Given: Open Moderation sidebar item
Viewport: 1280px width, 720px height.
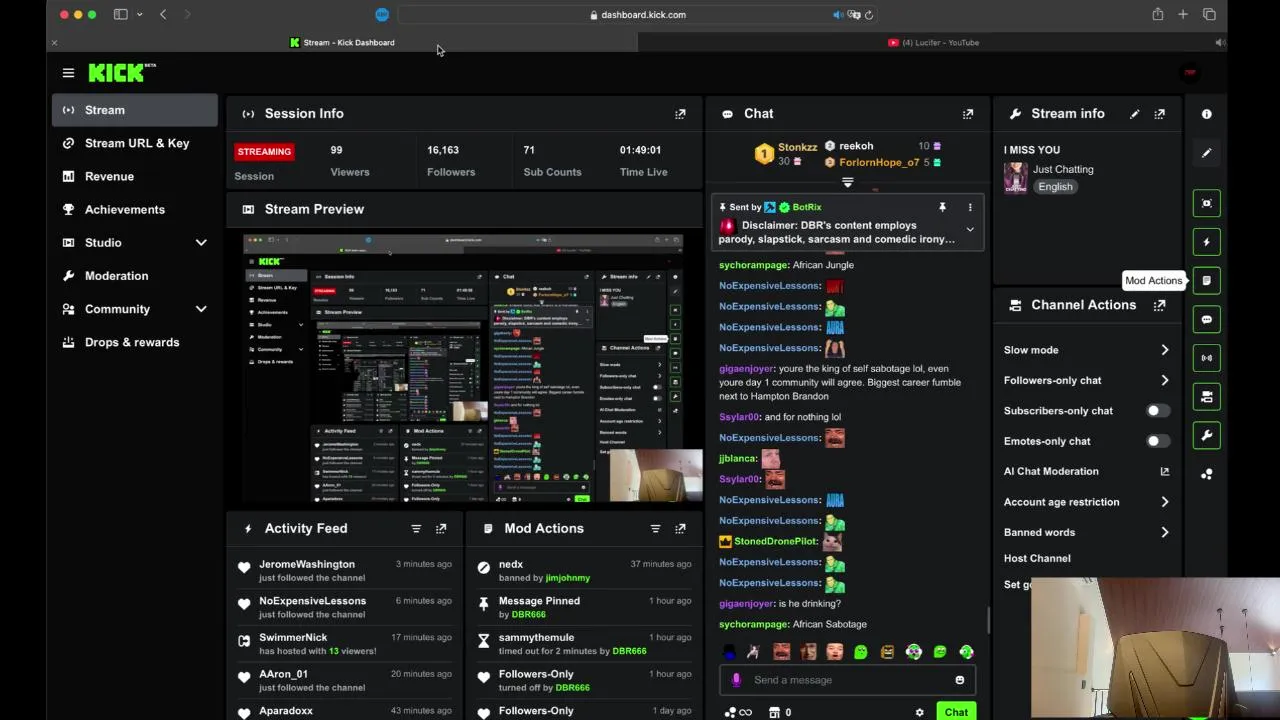Looking at the screenshot, I should click(x=135, y=276).
